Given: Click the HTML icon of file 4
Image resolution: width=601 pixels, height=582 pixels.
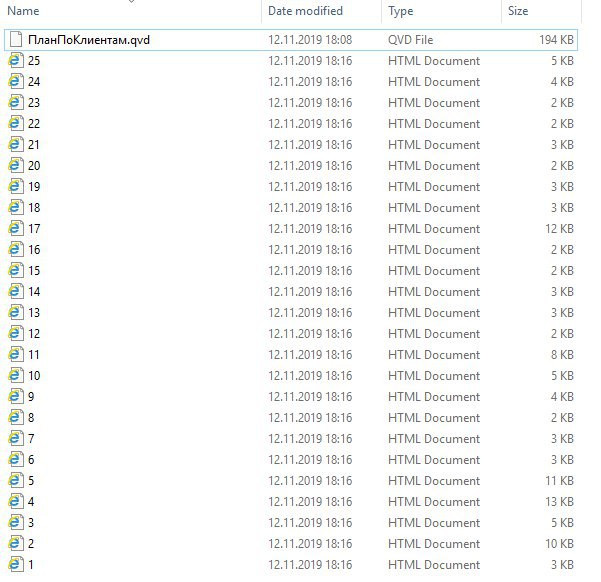Looking at the screenshot, I should pos(16,501).
